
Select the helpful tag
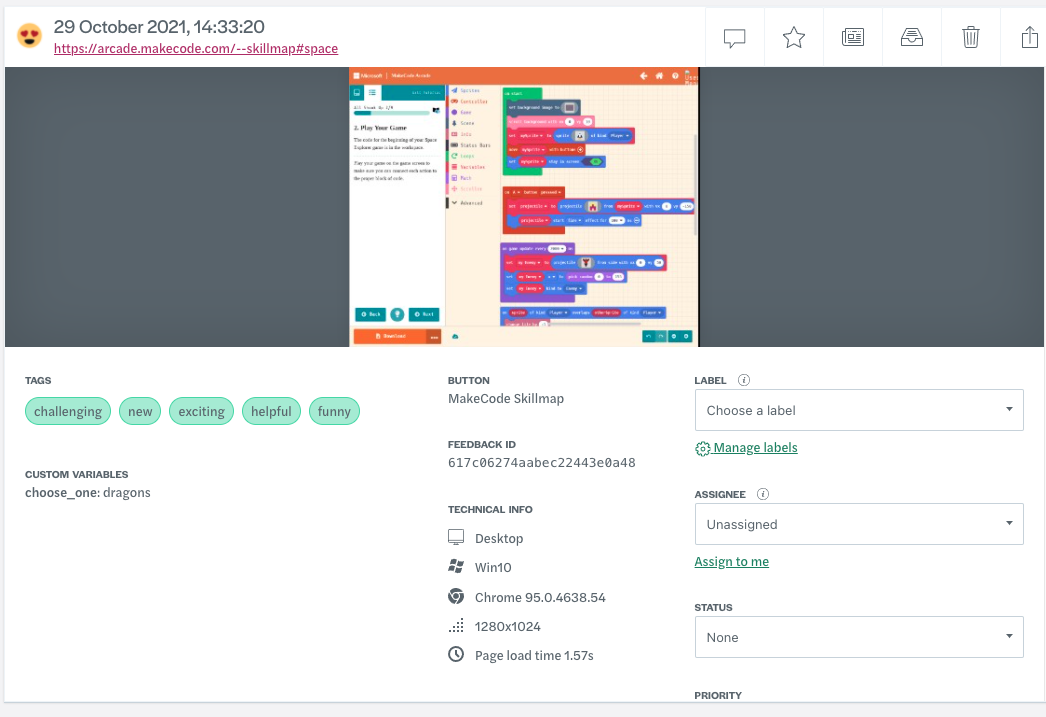tap(272, 412)
